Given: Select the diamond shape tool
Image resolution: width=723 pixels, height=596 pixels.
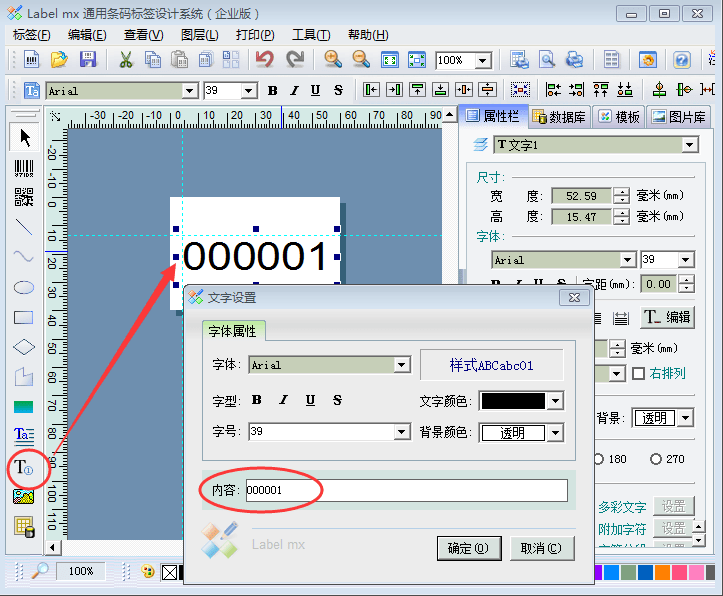Looking at the screenshot, I should (x=24, y=347).
